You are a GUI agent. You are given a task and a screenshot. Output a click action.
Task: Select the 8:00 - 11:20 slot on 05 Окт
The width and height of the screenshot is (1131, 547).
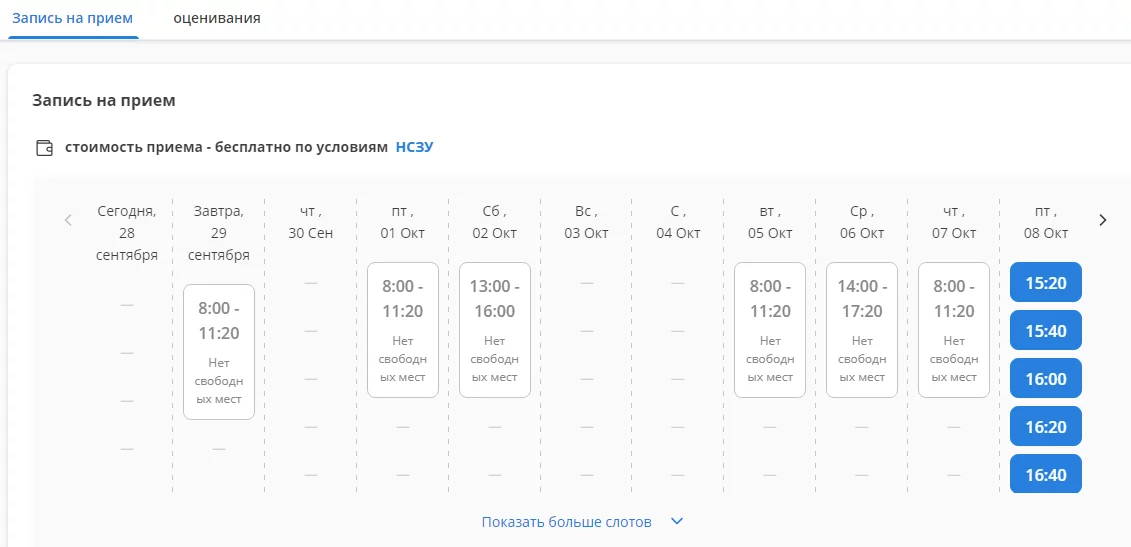(x=770, y=330)
